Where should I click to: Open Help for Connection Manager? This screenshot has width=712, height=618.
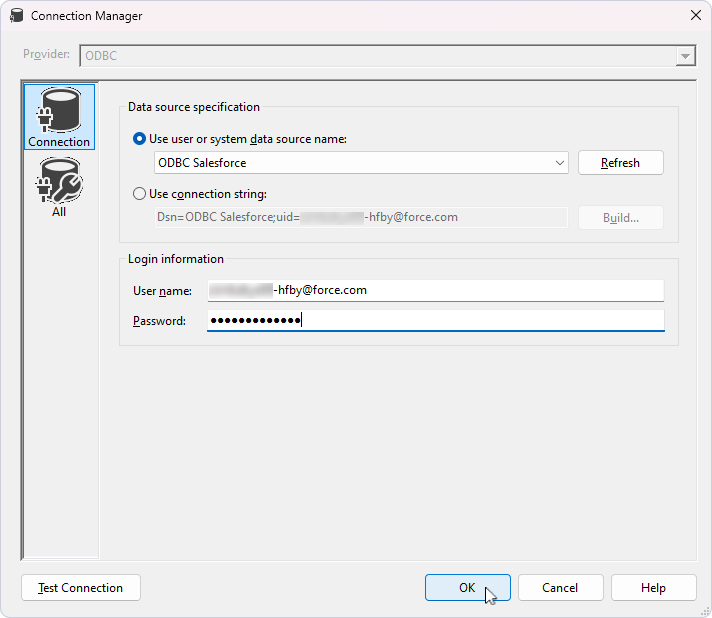click(653, 588)
